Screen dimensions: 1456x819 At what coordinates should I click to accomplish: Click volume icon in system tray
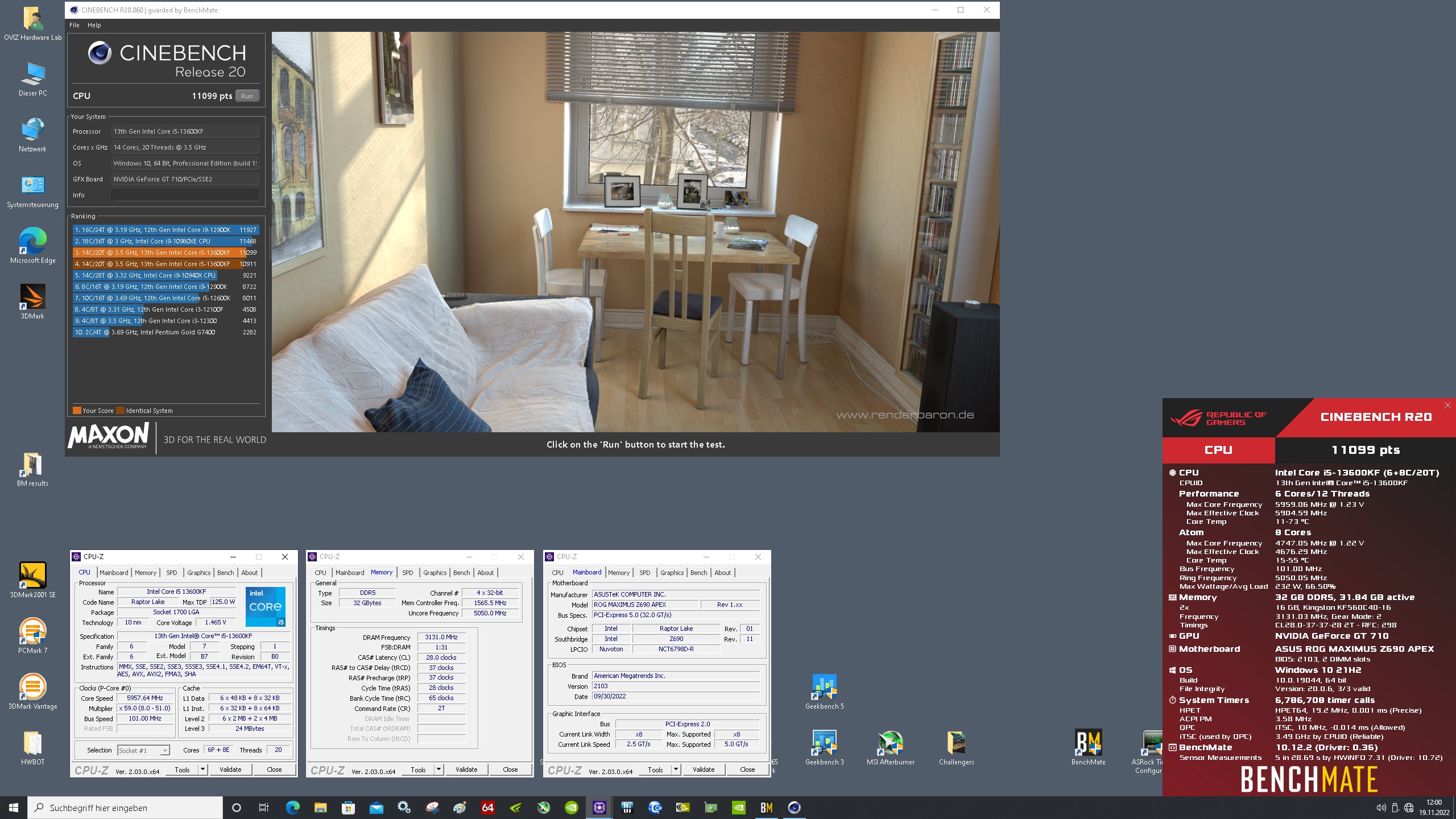tap(1380, 808)
